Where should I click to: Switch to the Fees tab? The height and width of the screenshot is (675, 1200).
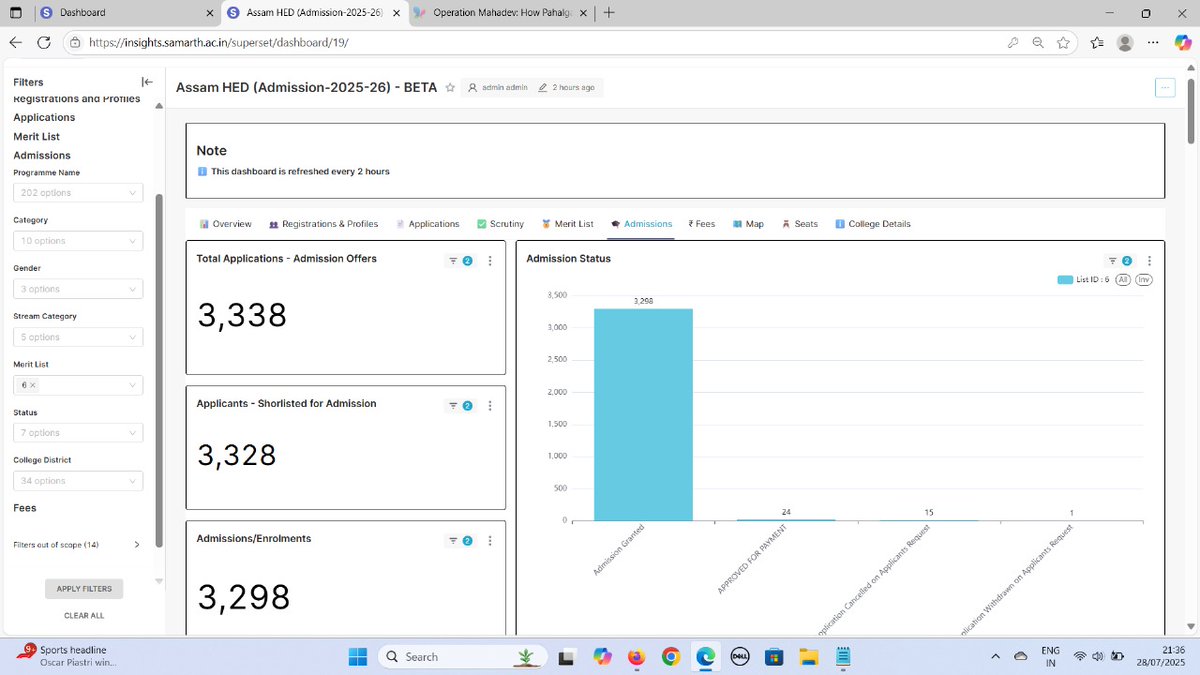(x=702, y=224)
